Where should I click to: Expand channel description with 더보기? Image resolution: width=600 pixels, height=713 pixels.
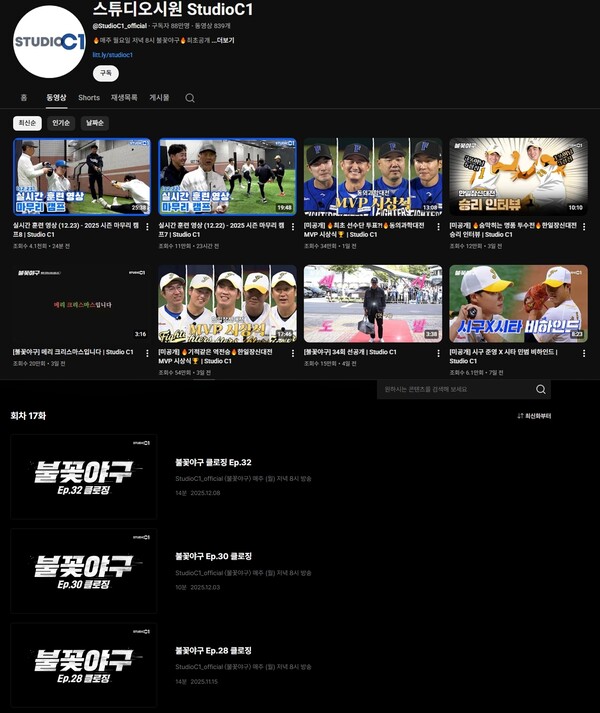click(x=223, y=40)
